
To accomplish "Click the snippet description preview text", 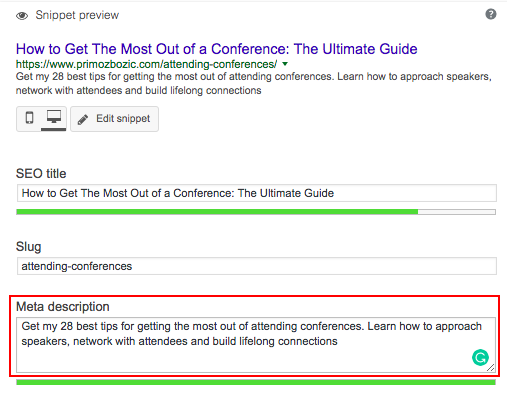I will [x=254, y=83].
